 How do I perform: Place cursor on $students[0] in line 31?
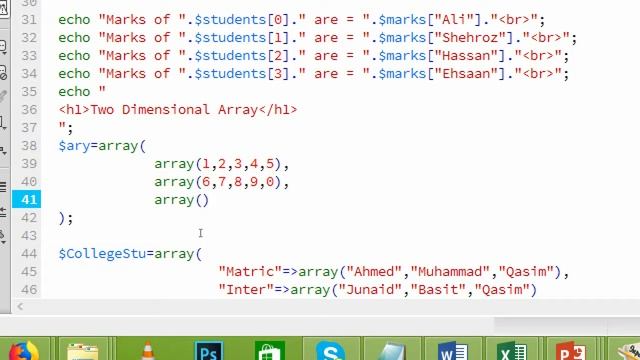pyautogui.click(x=242, y=20)
